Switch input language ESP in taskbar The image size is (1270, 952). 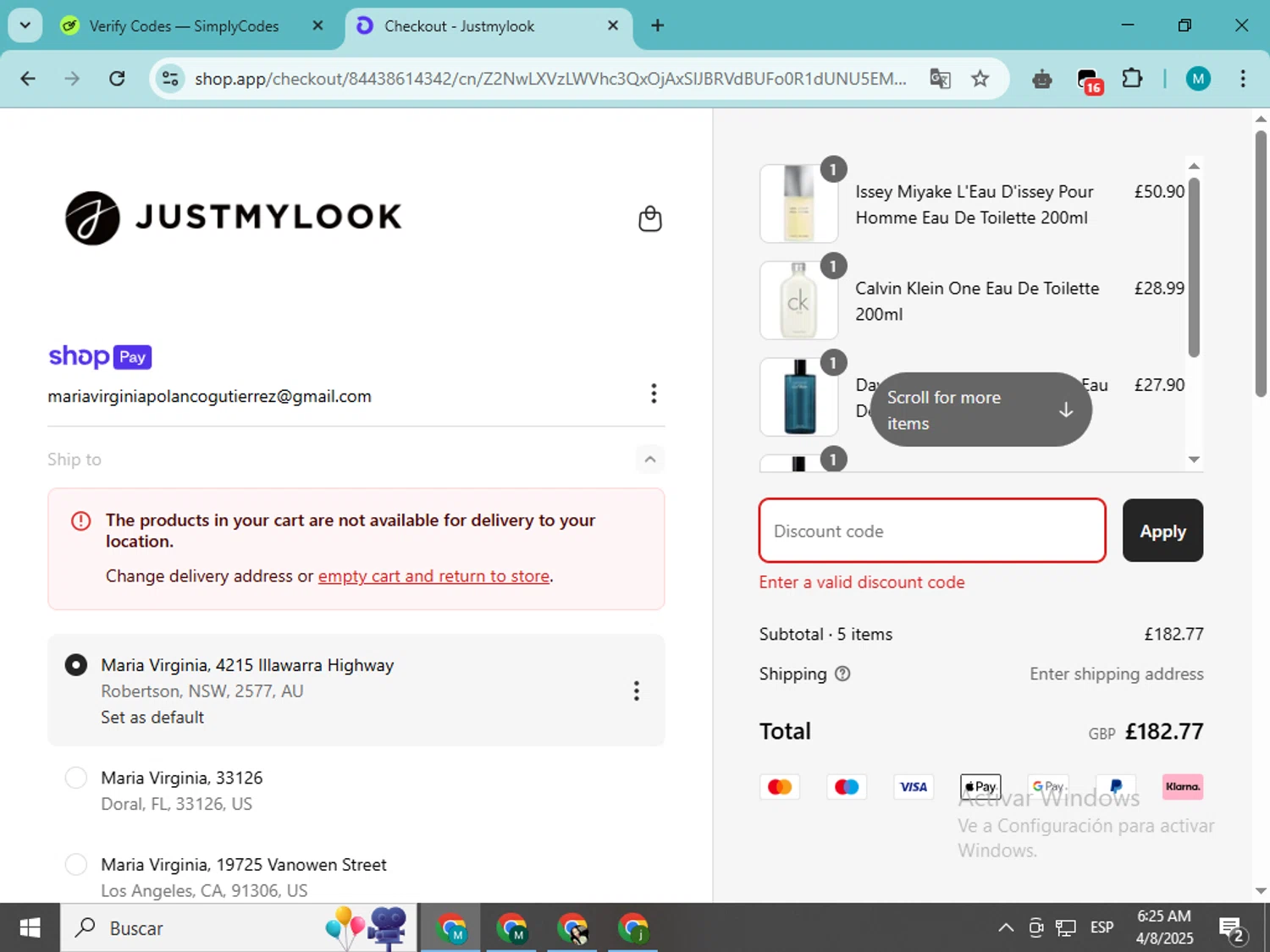coord(1102,928)
